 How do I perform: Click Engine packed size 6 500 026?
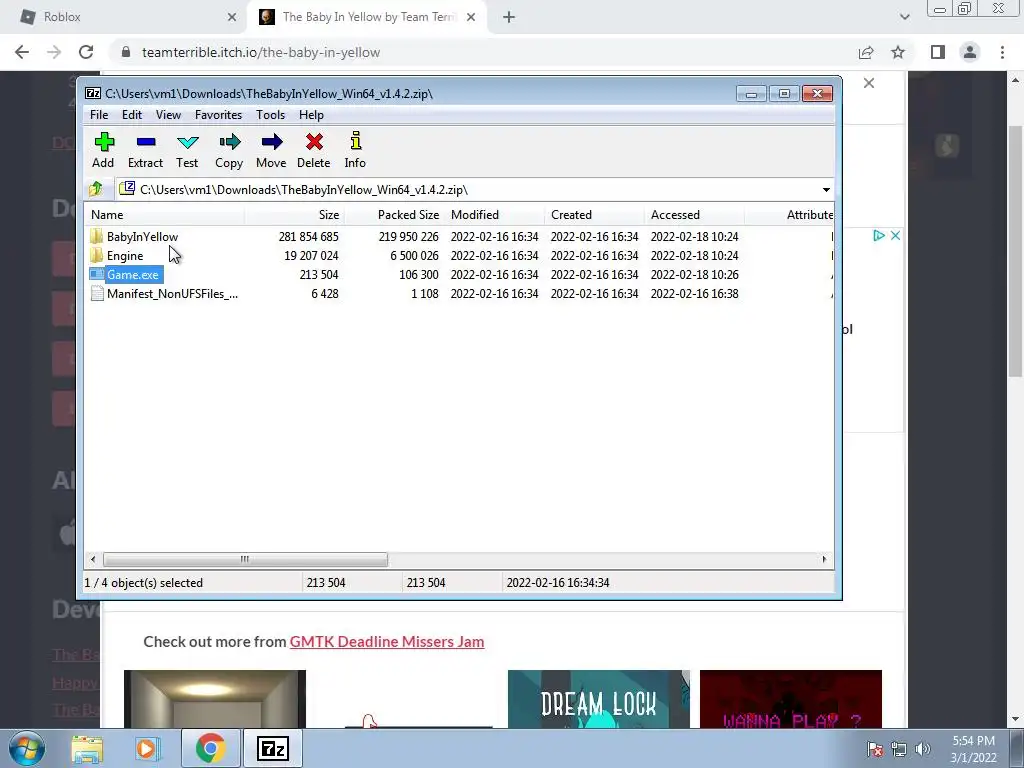point(414,255)
